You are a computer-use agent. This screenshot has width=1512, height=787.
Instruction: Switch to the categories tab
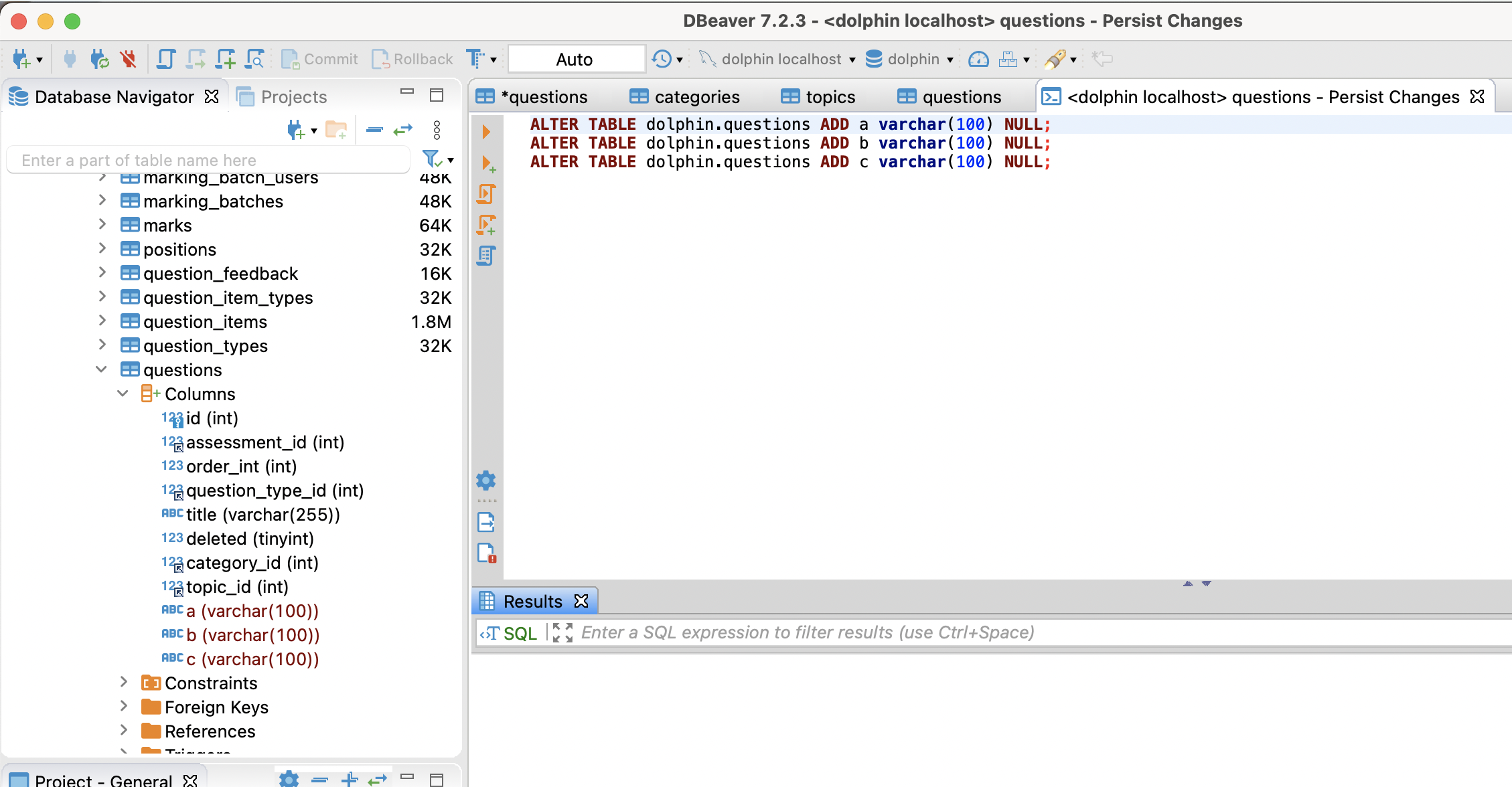(696, 96)
